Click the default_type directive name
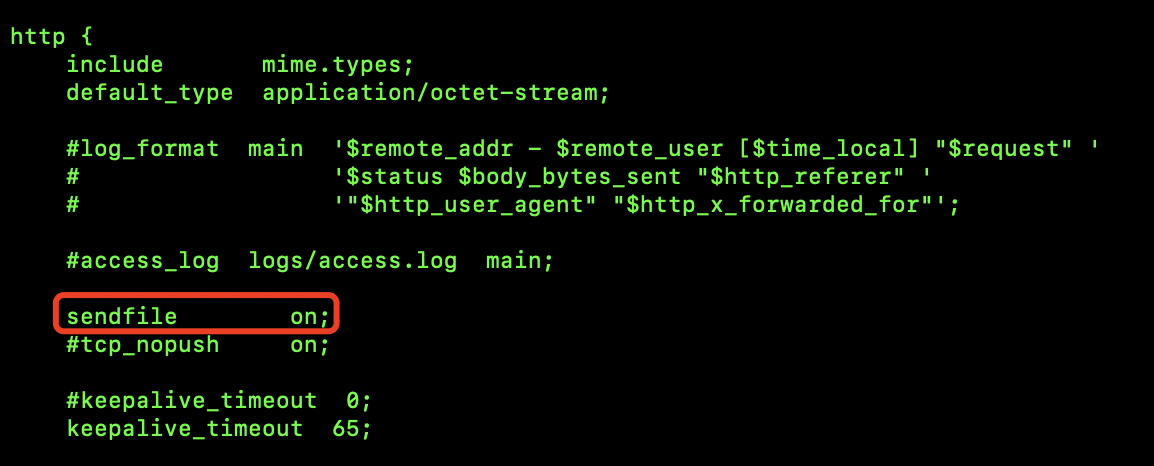This screenshot has width=1154, height=466. pyautogui.click(x=149, y=93)
